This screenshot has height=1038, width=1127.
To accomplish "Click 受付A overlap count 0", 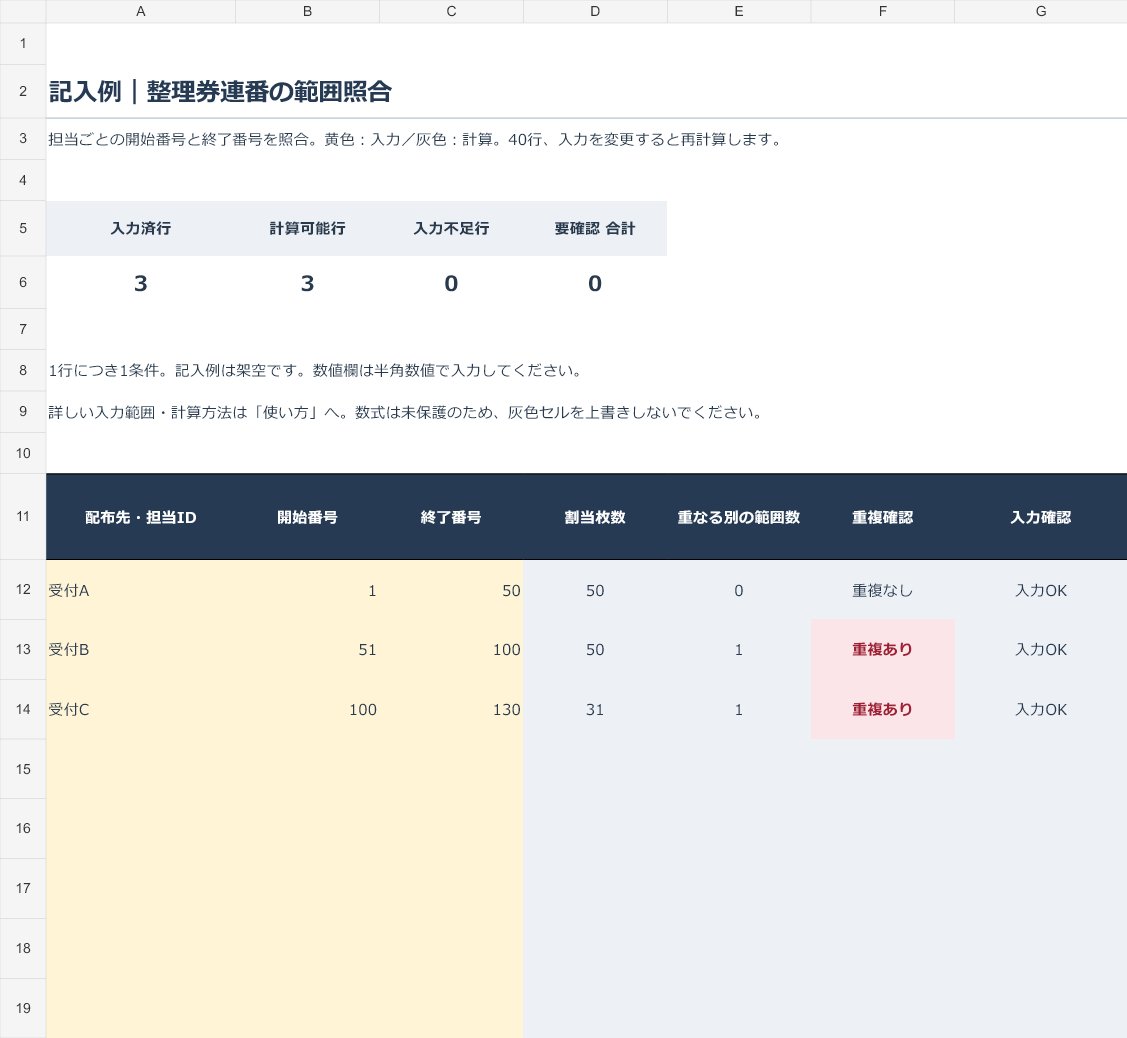I will [x=739, y=590].
